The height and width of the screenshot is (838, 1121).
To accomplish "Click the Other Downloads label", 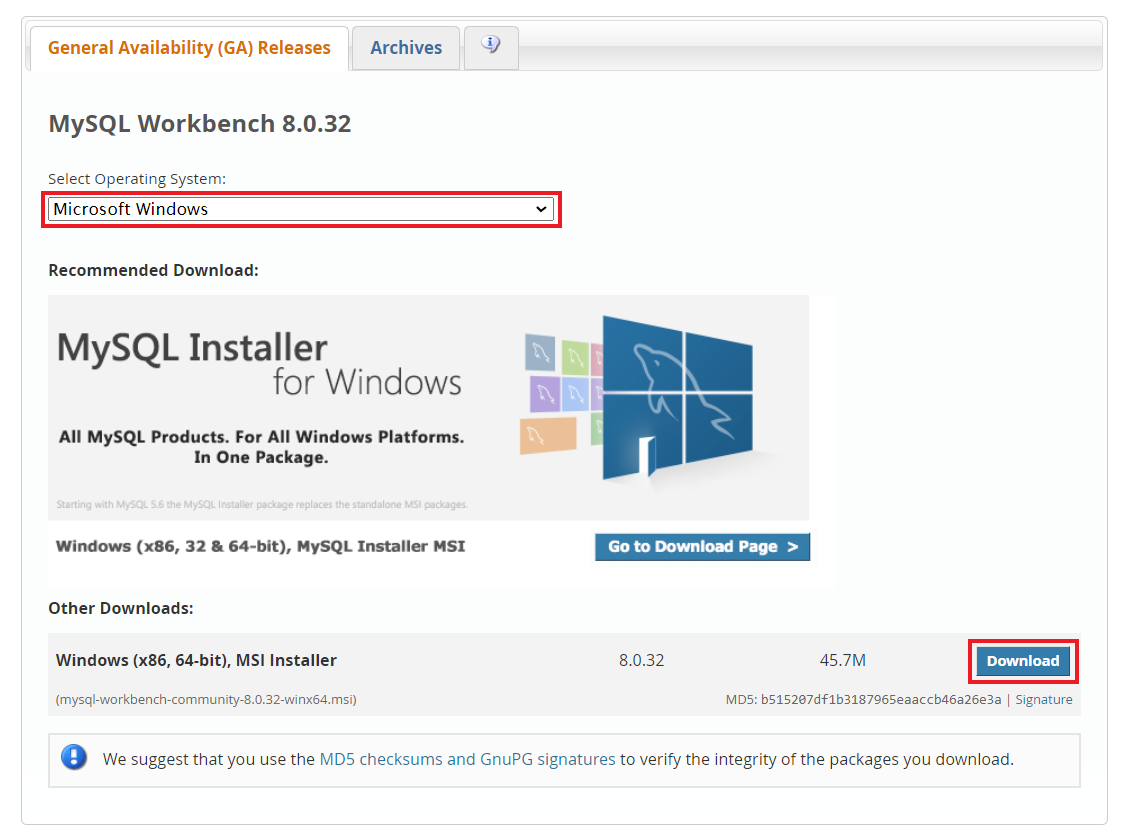I will (x=120, y=608).
